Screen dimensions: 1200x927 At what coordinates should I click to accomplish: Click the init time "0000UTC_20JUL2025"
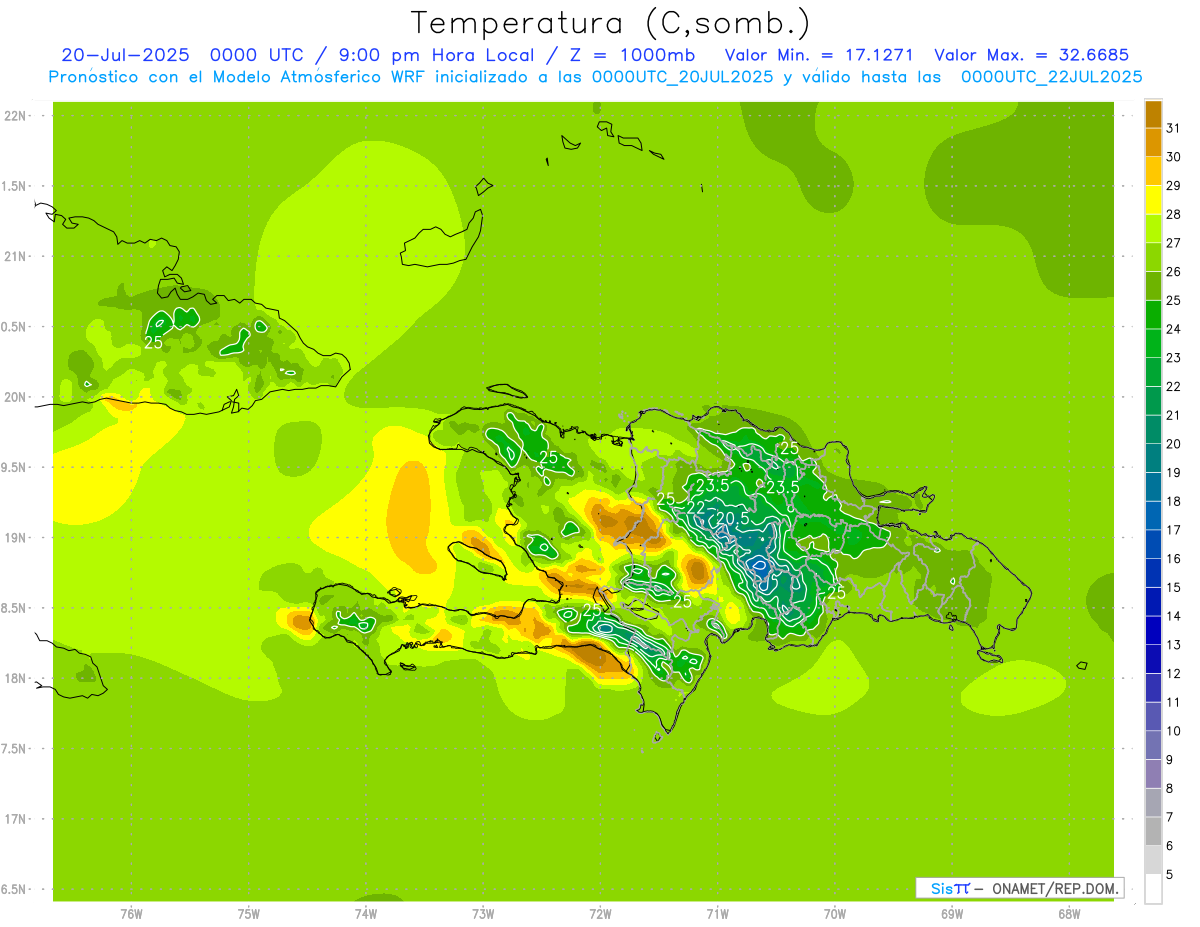683,77
